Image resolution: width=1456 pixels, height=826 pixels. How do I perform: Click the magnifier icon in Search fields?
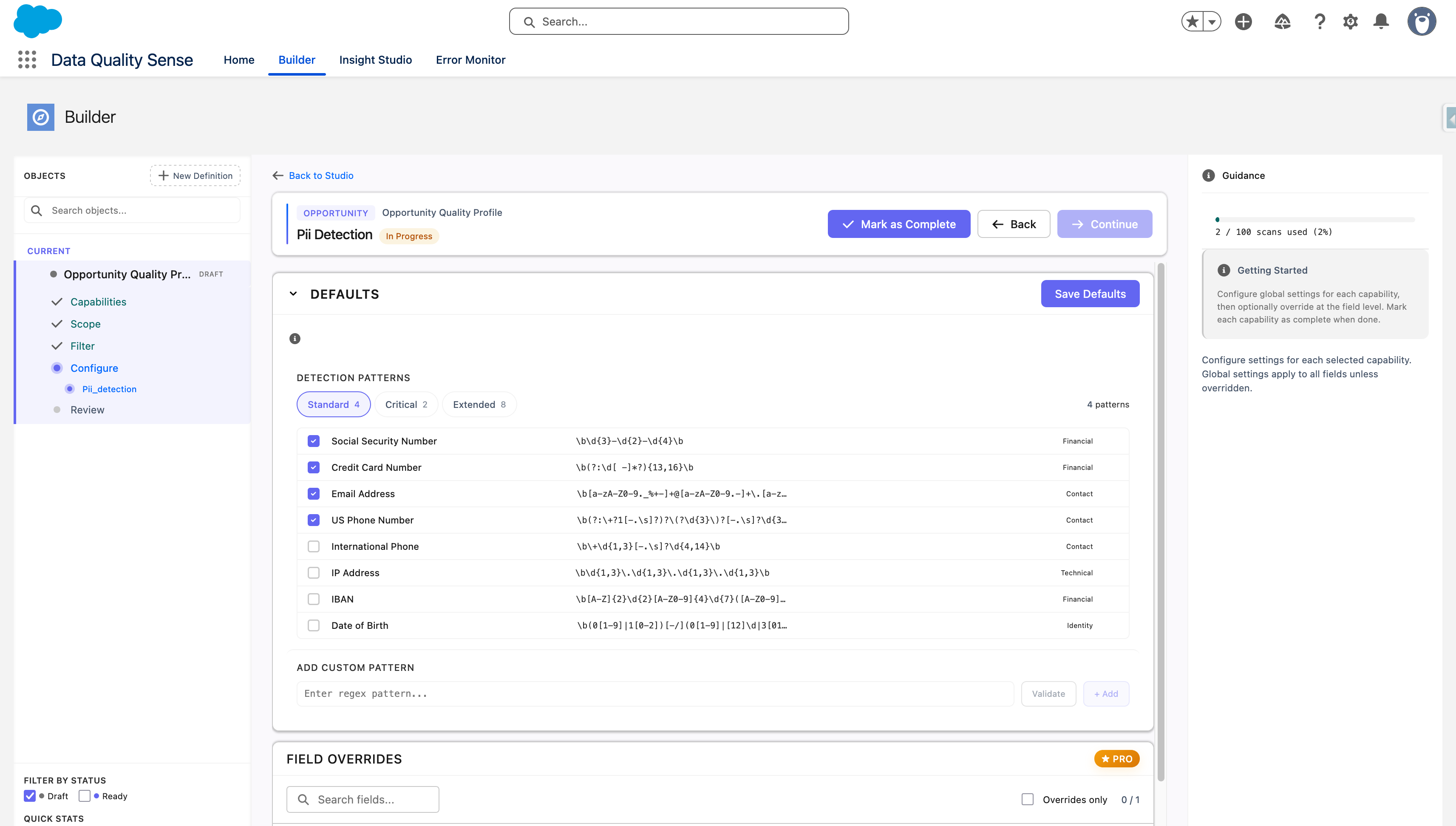(303, 799)
